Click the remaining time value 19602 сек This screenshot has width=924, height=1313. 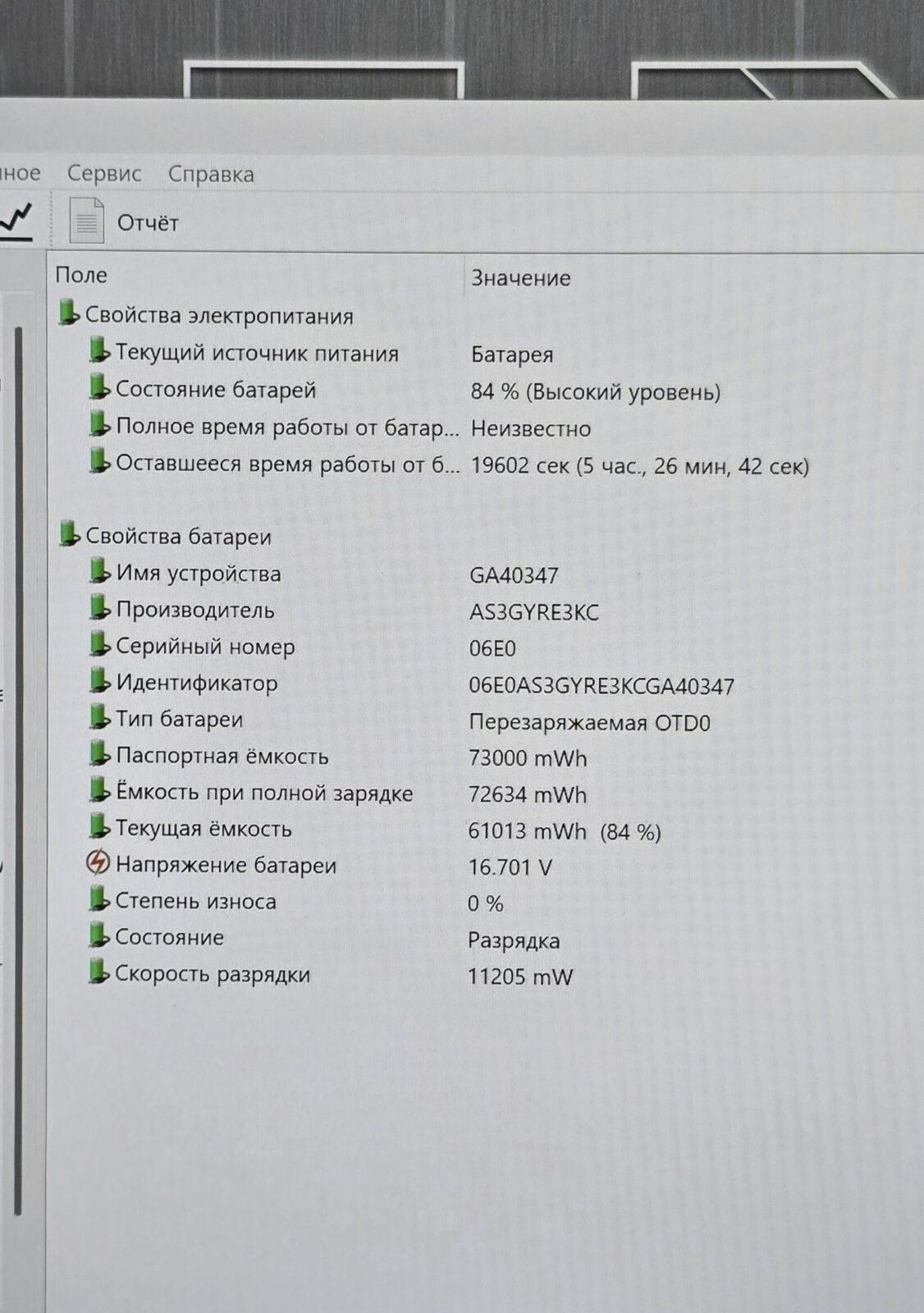640,466
